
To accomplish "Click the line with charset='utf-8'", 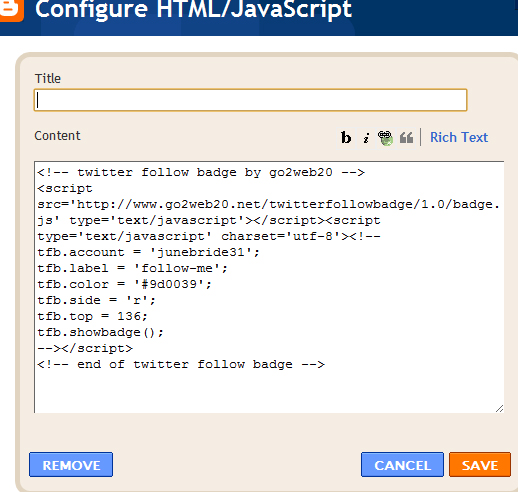I will [x=209, y=236].
